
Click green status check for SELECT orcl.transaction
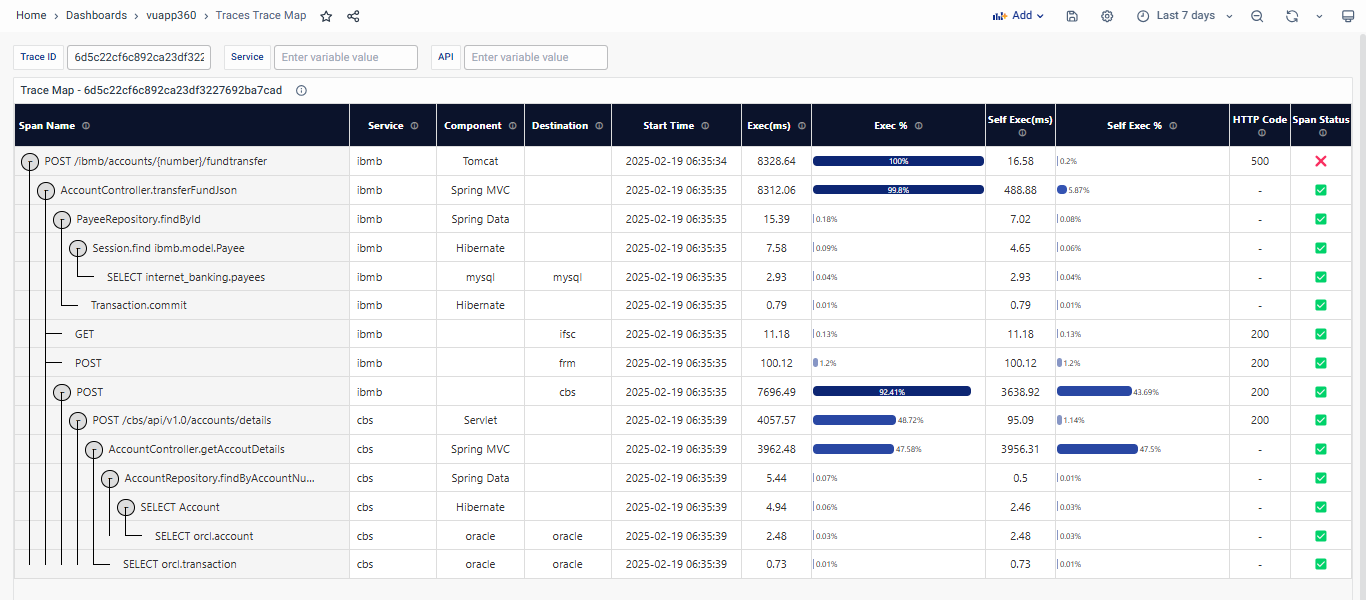click(1320, 564)
